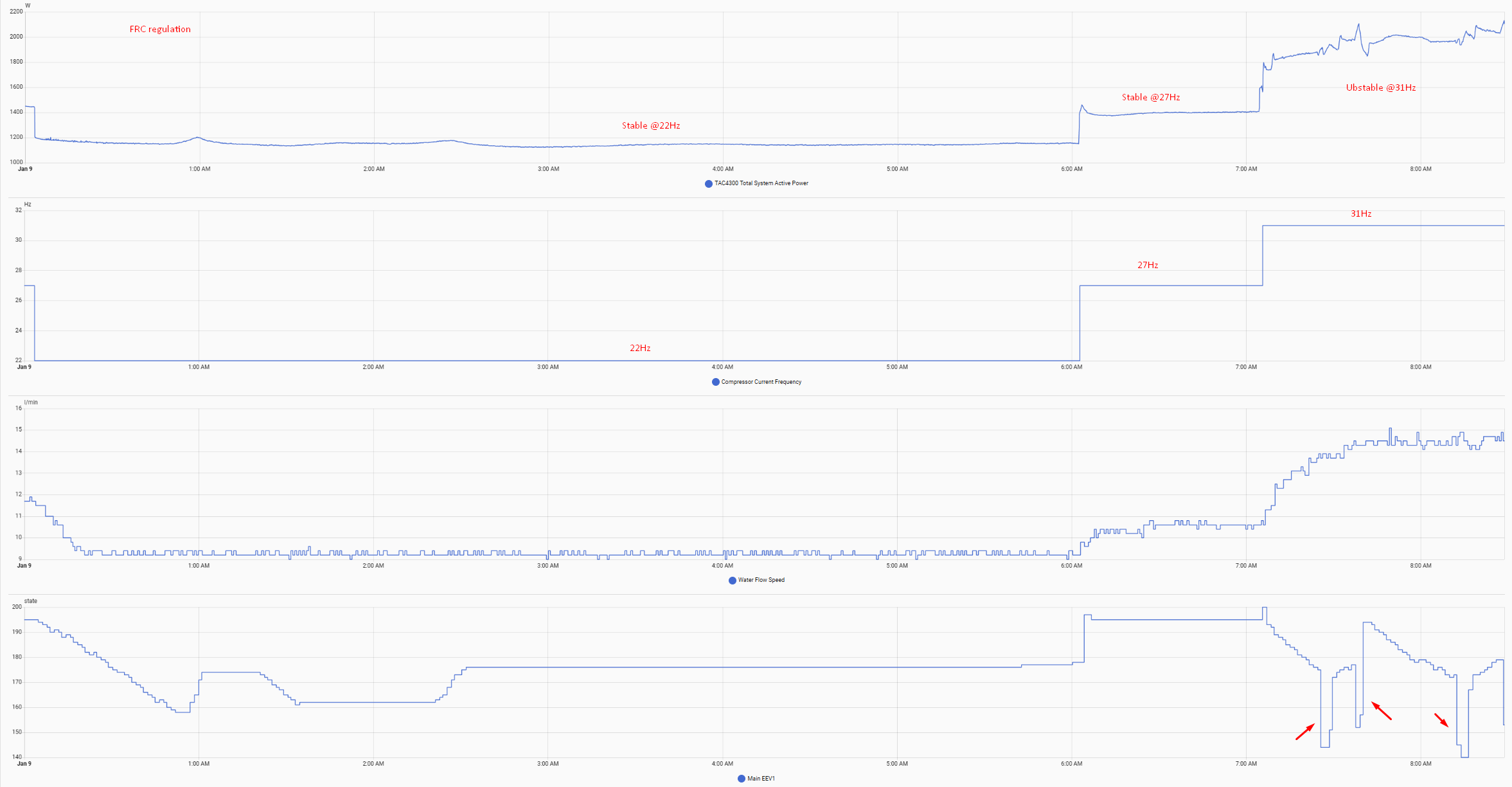Click the 6:00 AM tick label under the power chart
This screenshot has width=1512, height=787.
[1071, 169]
